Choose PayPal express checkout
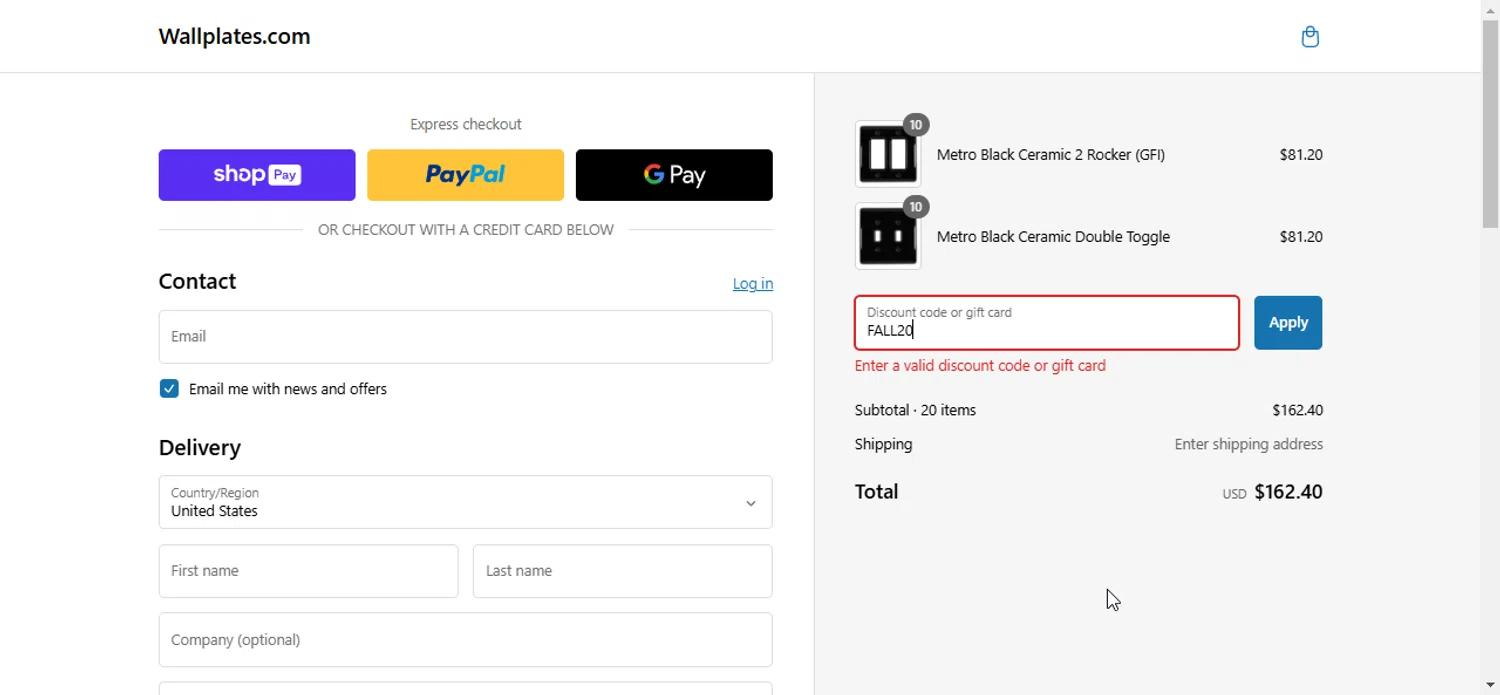1500x695 pixels. (465, 175)
